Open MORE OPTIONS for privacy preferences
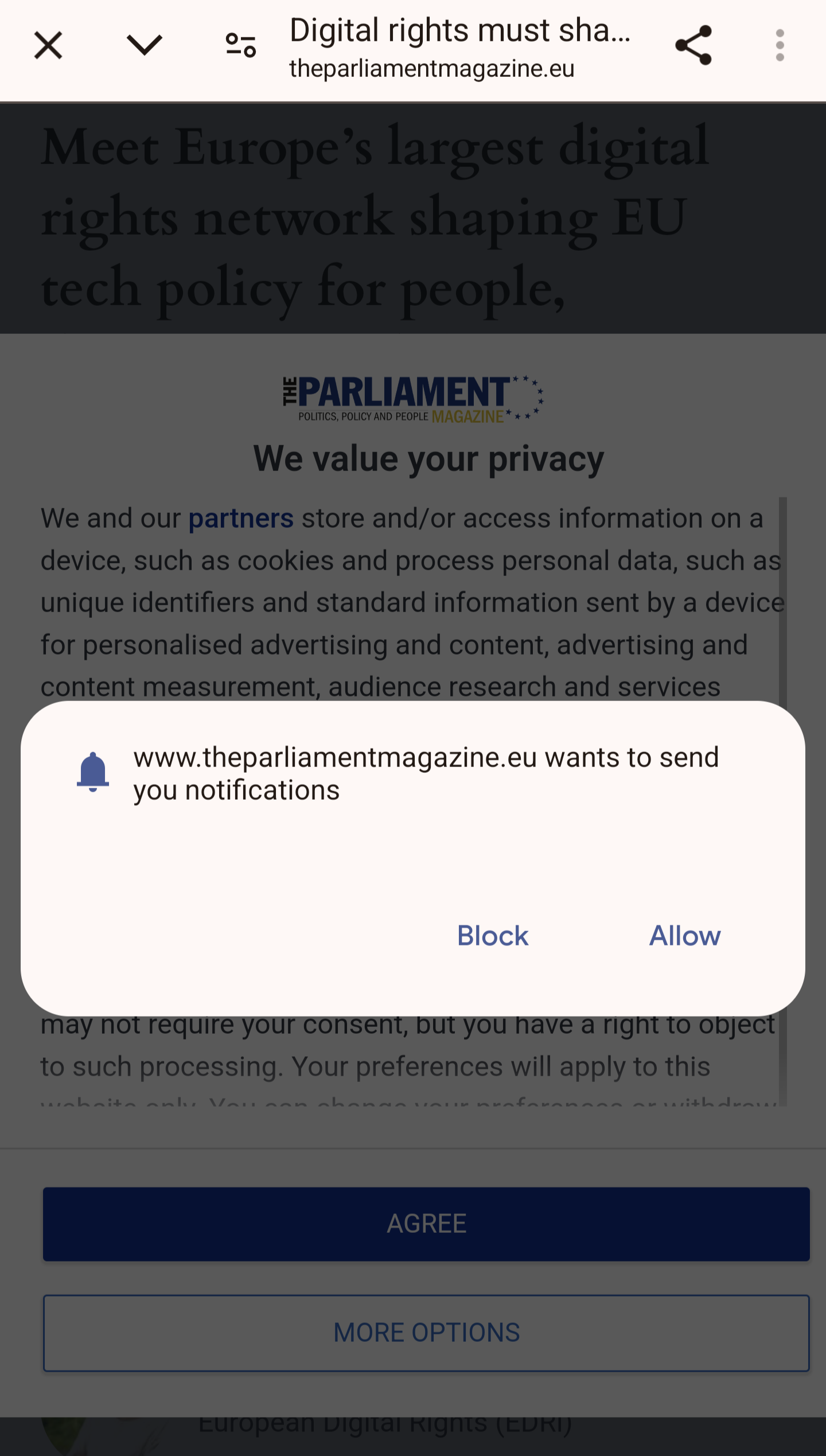826x1456 pixels. point(426,1333)
